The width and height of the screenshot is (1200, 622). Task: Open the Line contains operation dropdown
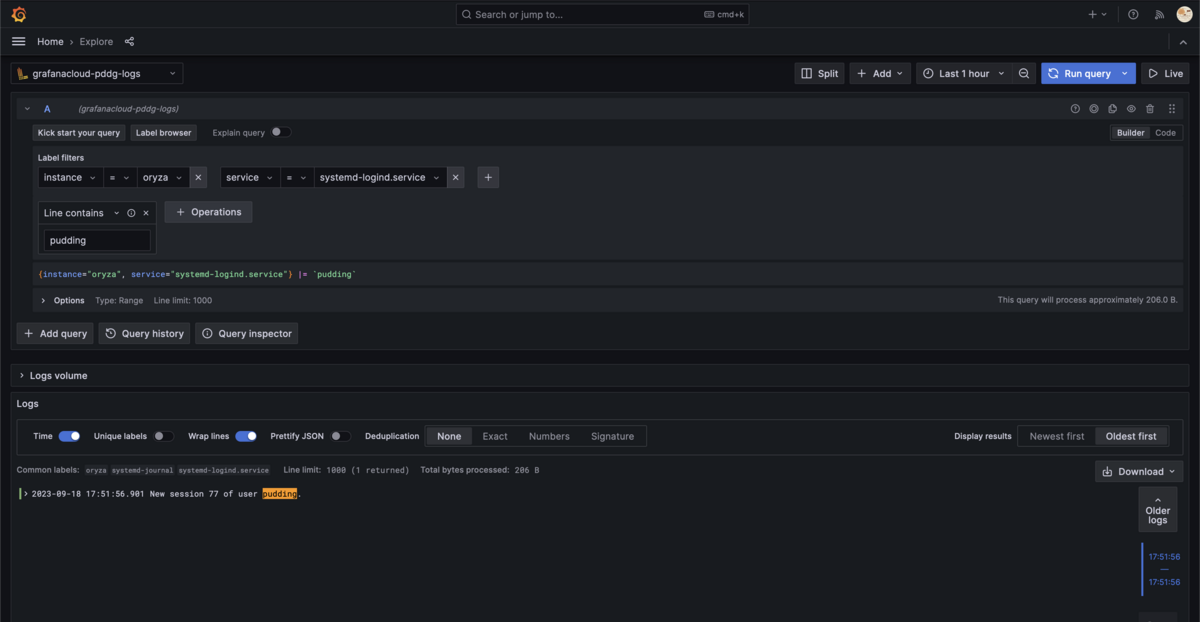[82, 213]
